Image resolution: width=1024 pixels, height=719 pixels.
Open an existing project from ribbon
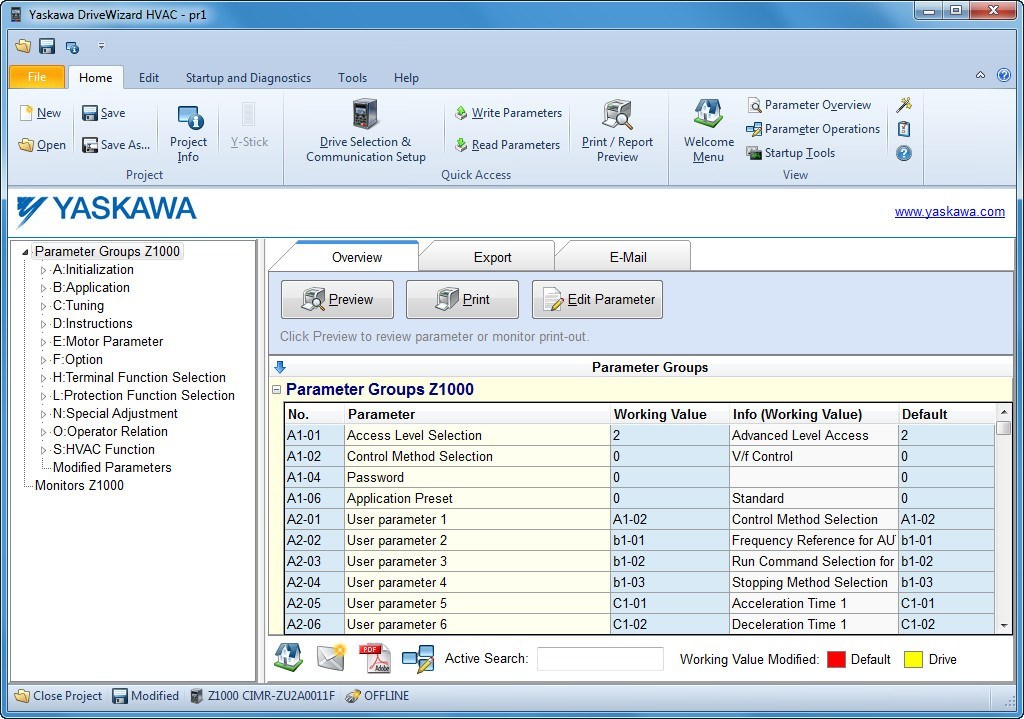pyautogui.click(x=42, y=144)
